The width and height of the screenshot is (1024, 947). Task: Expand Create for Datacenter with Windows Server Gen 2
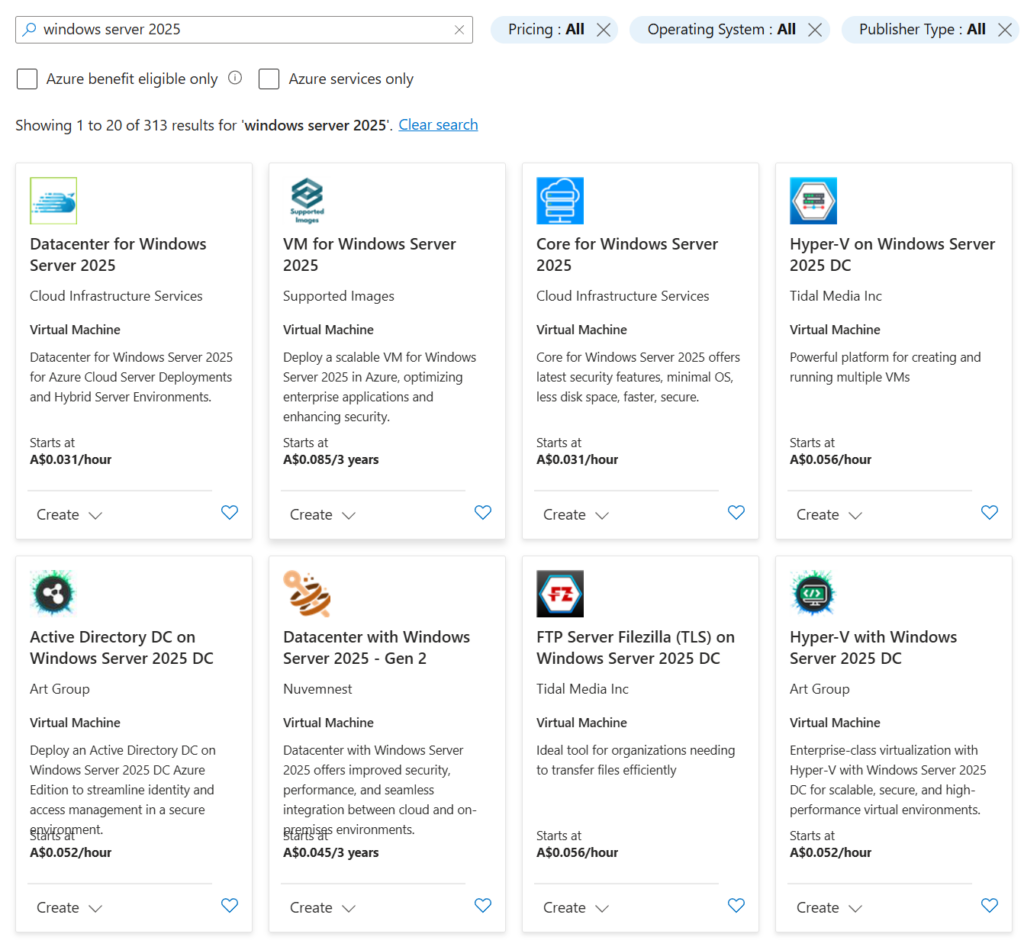[323, 908]
